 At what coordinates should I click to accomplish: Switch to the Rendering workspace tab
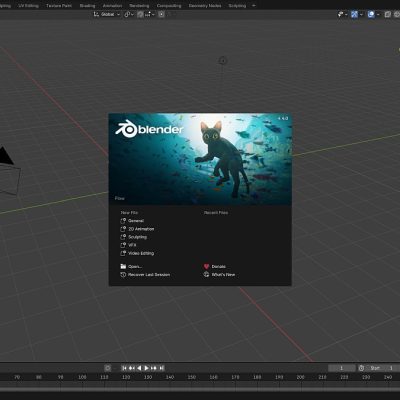139,6
